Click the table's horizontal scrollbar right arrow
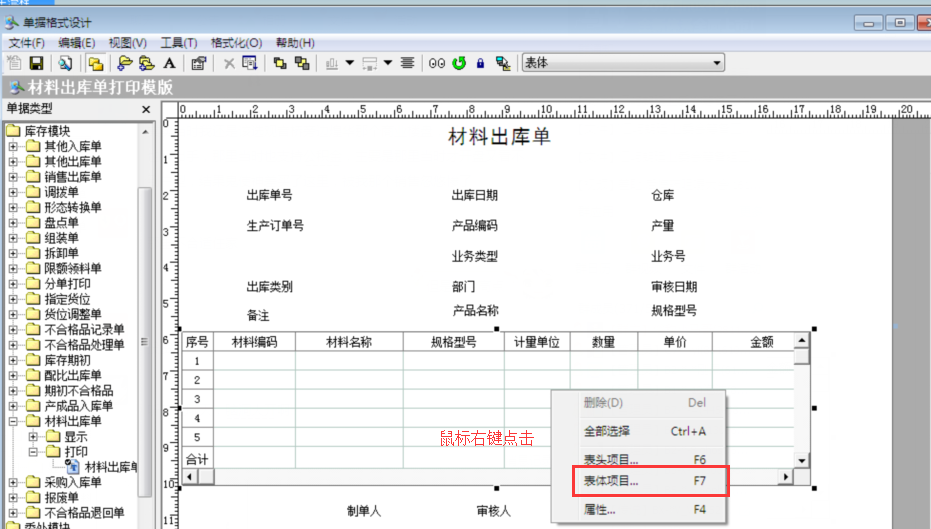This screenshot has width=931, height=529. tap(786, 477)
